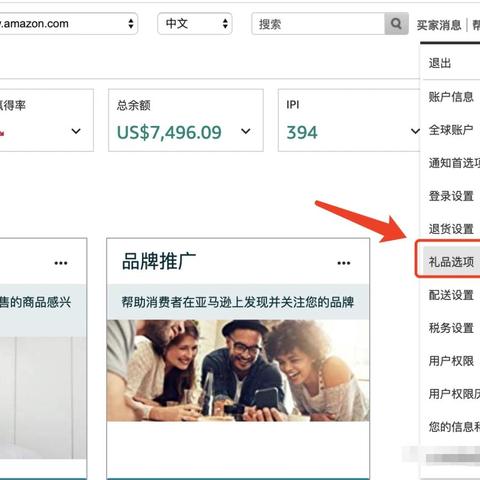
Task: Select 税务设置 menu item
Action: pyautogui.click(x=450, y=328)
